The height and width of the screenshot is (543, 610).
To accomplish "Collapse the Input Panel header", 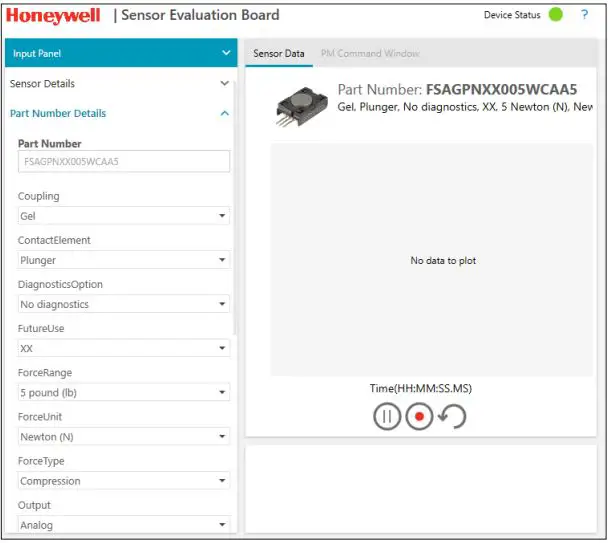I will pyautogui.click(x=121, y=53).
